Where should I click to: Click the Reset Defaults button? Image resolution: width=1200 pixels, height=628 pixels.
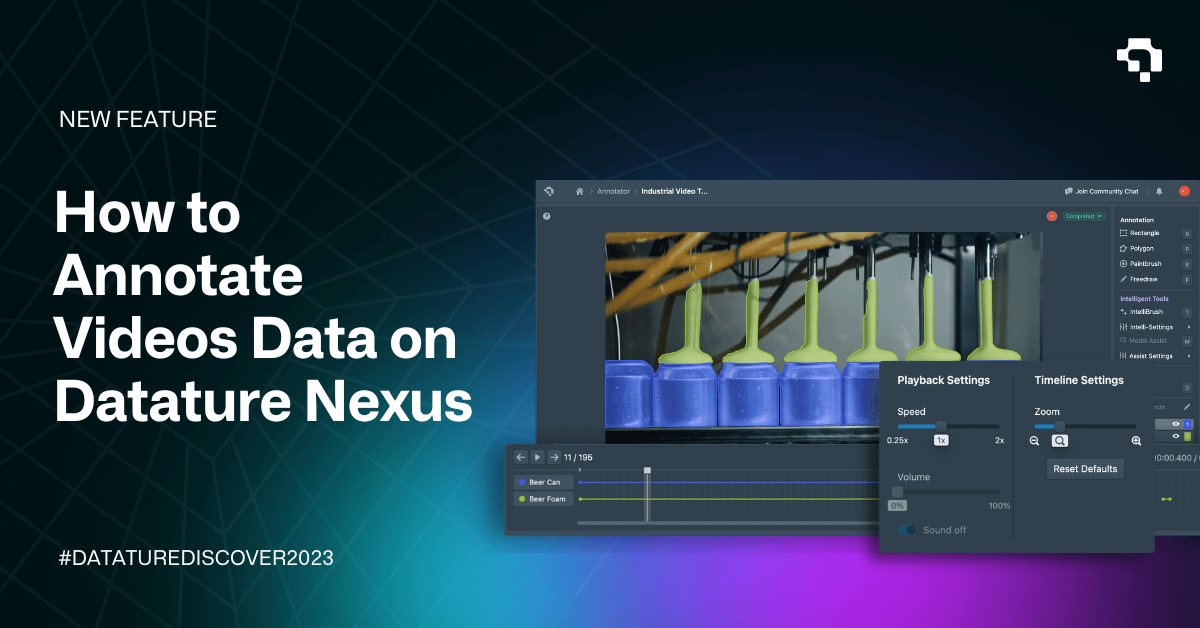coord(1085,469)
